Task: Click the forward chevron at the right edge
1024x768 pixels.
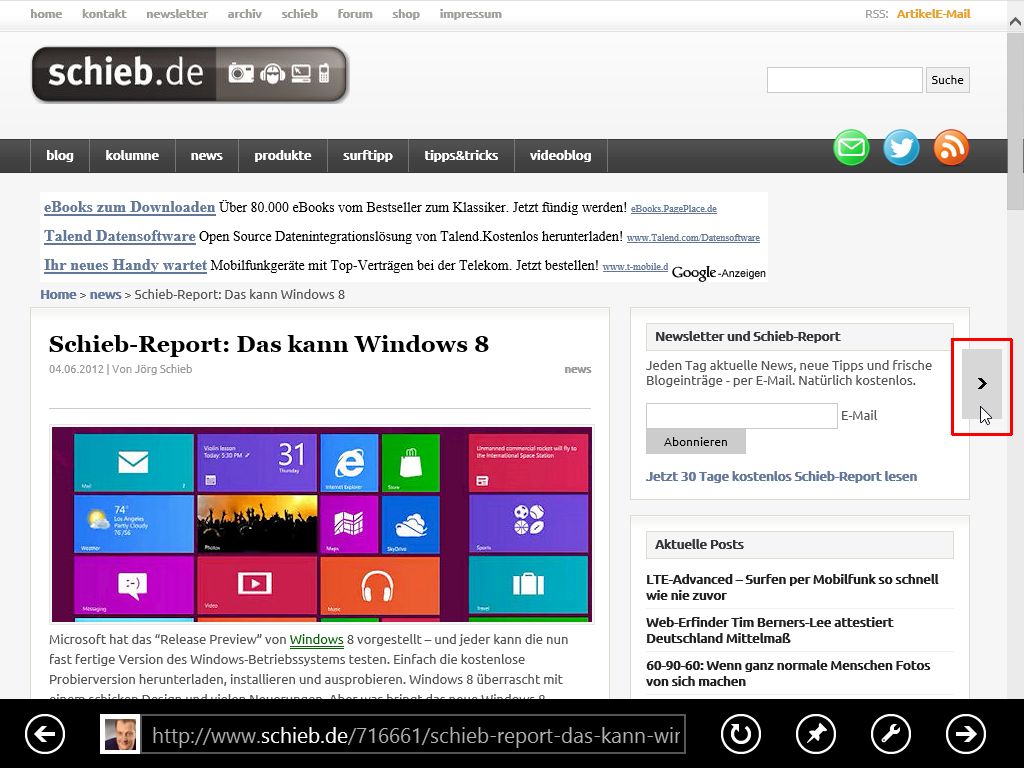Action: pos(982,383)
